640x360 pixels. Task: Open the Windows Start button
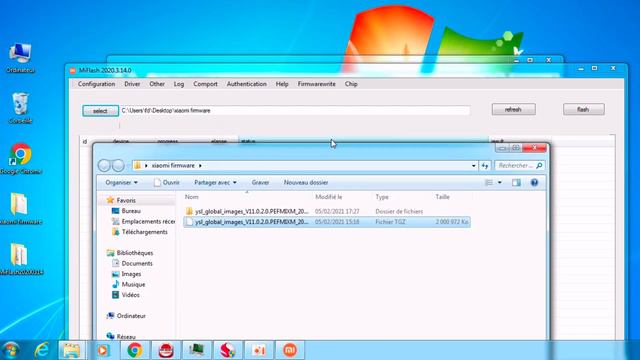pyautogui.click(x=11, y=350)
